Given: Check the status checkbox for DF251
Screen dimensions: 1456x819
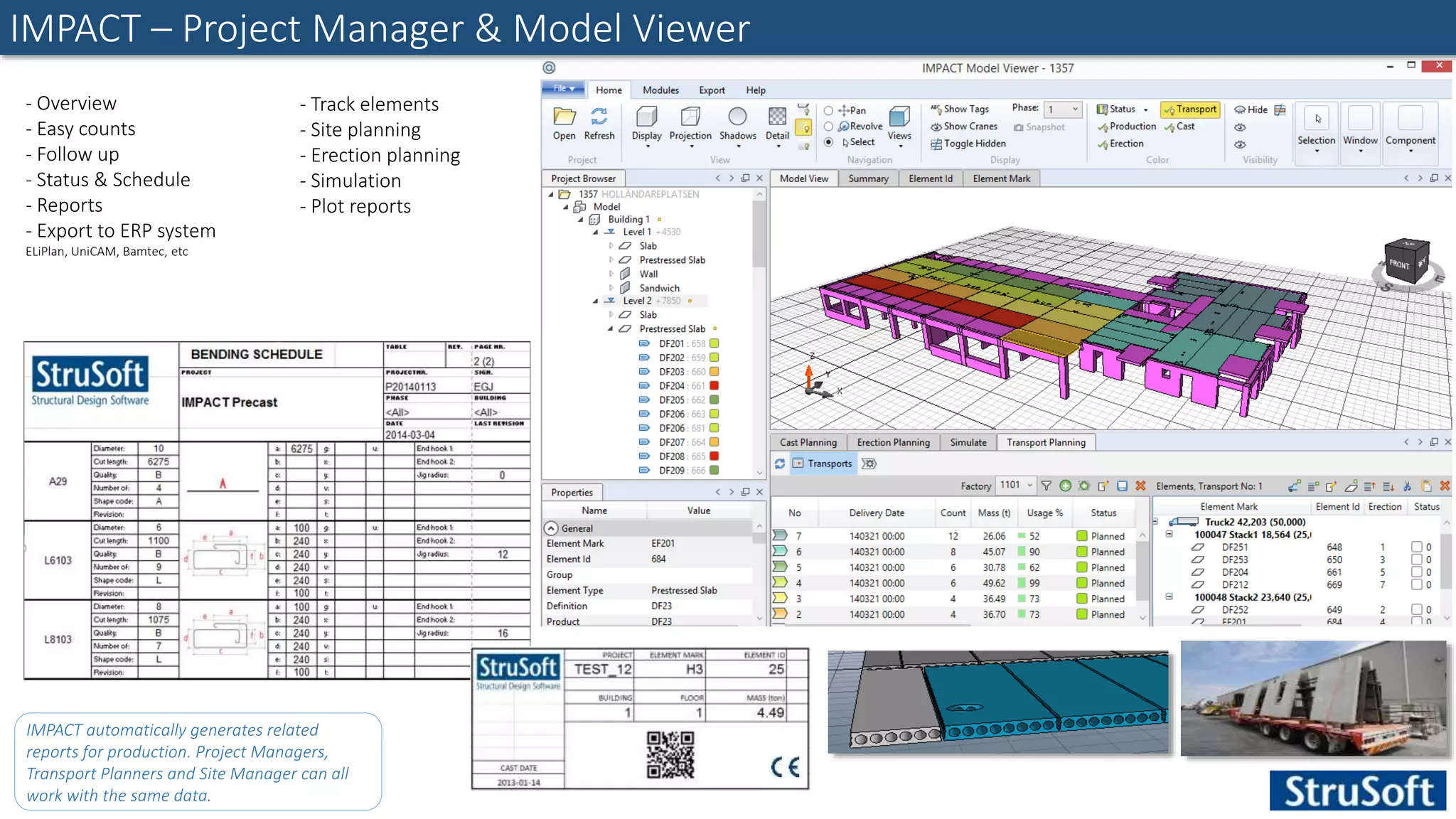Looking at the screenshot, I should point(1416,547).
